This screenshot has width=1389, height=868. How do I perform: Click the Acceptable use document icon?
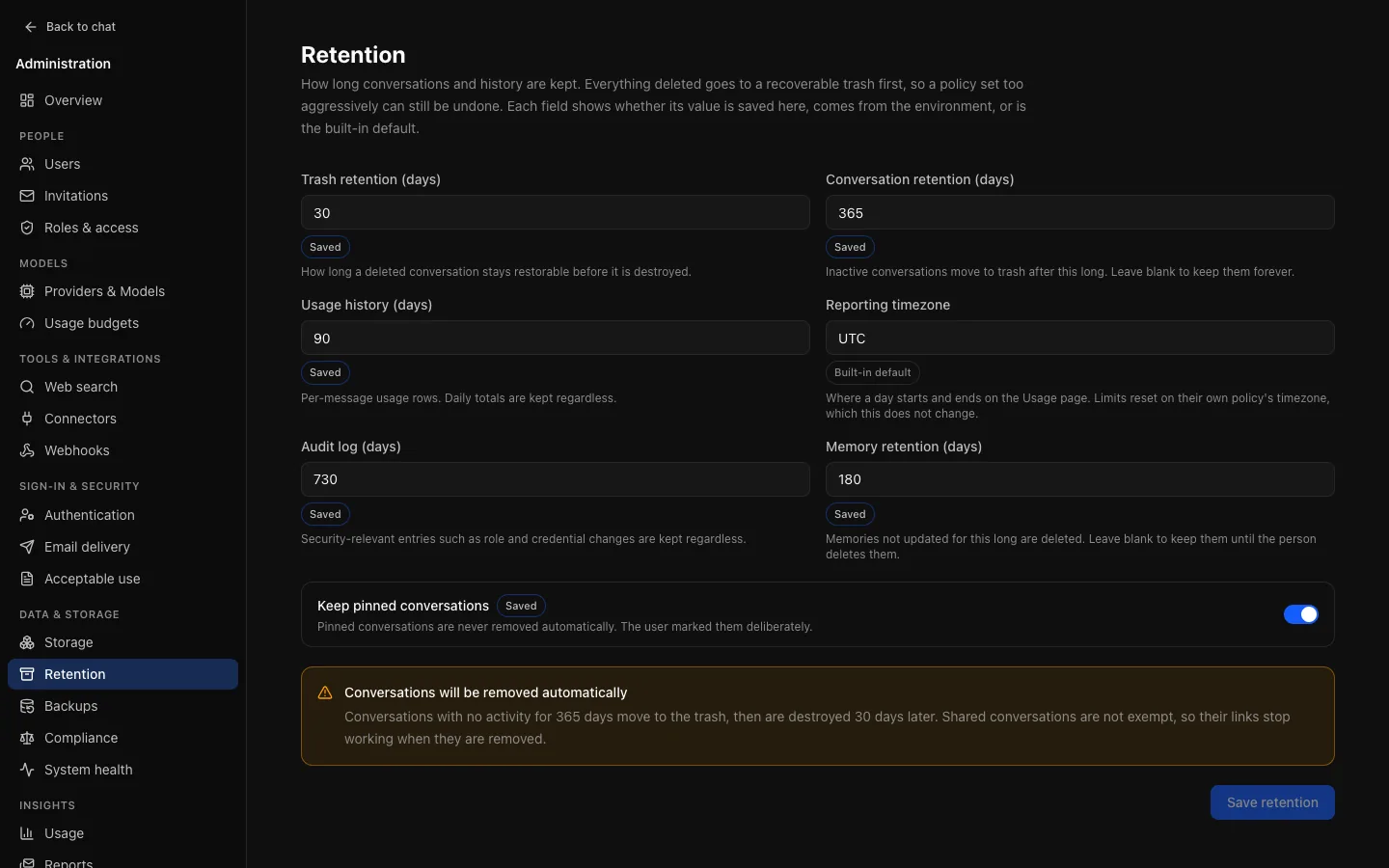pos(27,579)
